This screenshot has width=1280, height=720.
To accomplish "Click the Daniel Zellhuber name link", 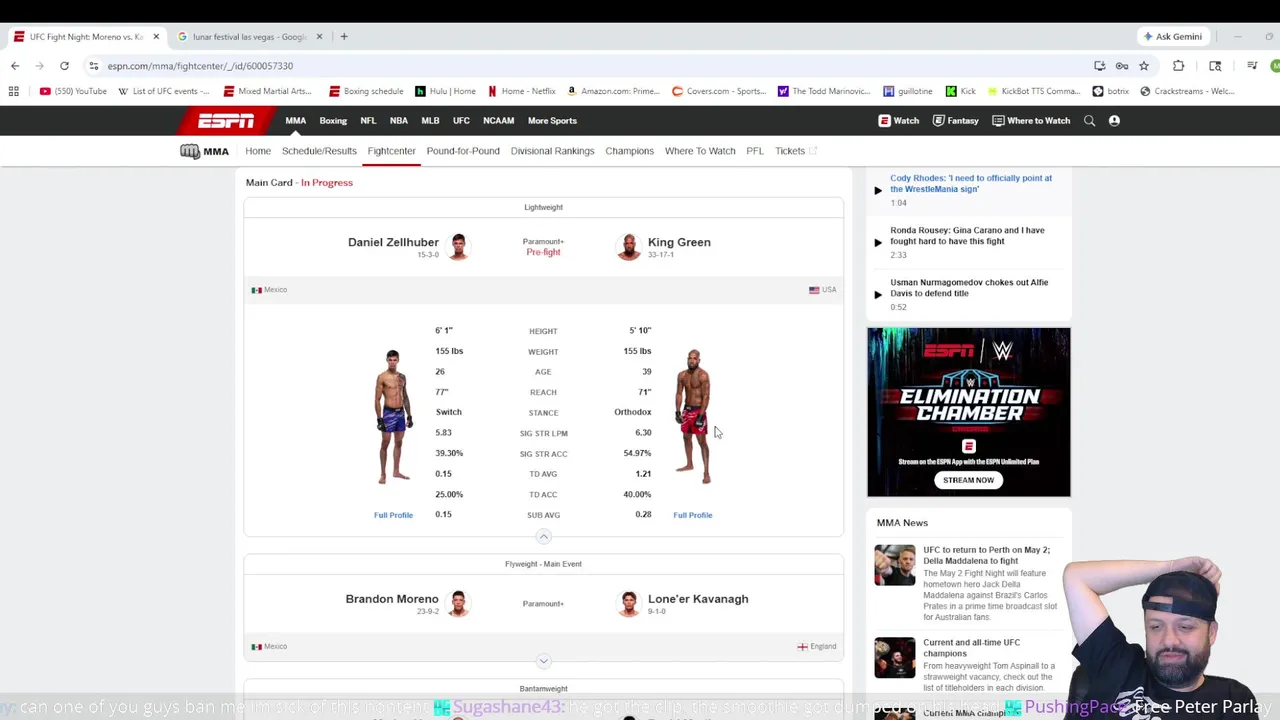I will pos(393,242).
